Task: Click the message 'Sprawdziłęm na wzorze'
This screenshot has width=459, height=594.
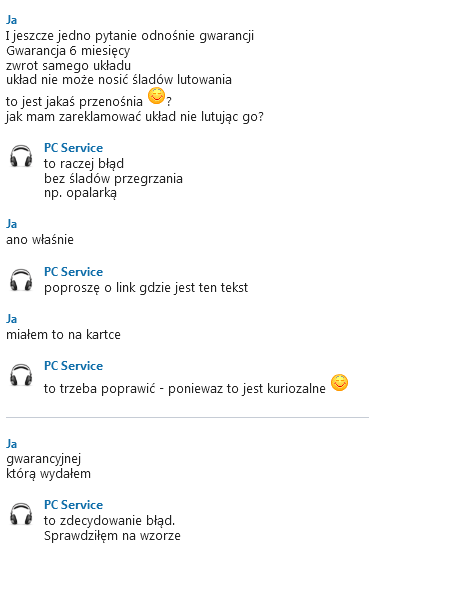Action: [x=112, y=536]
